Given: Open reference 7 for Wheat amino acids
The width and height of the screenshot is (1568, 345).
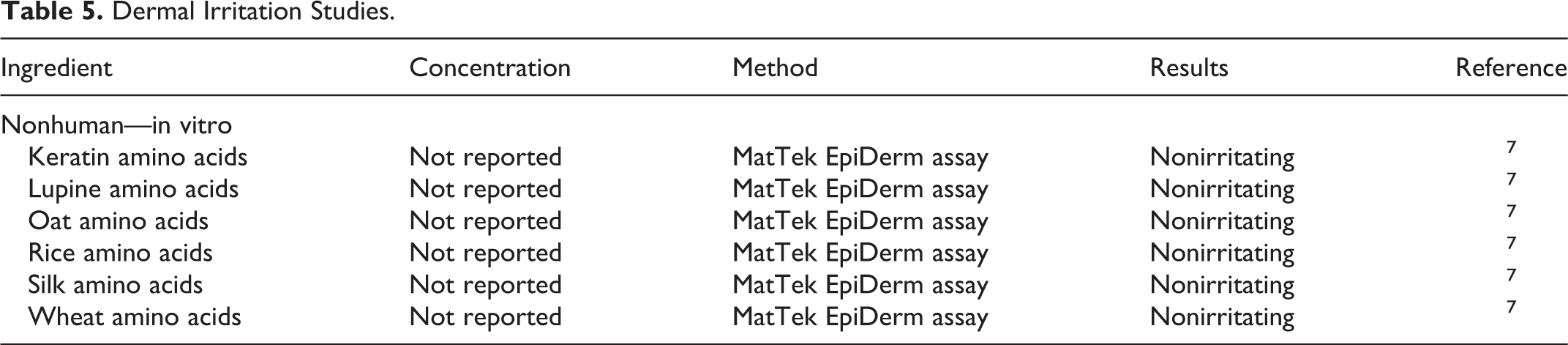Looking at the screenshot, I should [x=1511, y=307].
